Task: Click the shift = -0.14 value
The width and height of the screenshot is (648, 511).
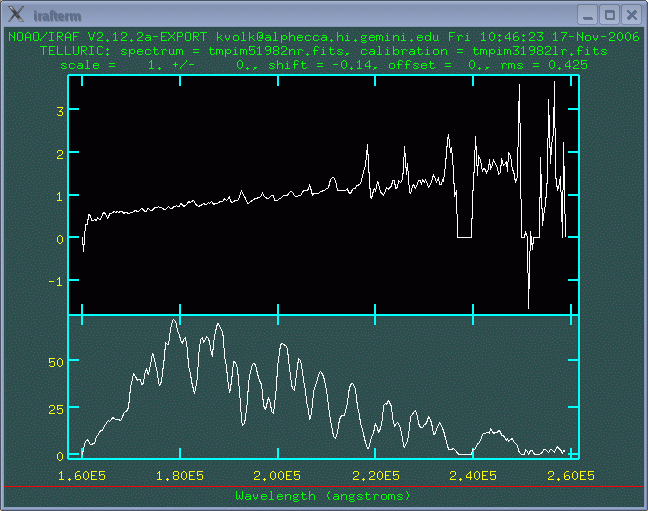Action: click(x=322, y=65)
